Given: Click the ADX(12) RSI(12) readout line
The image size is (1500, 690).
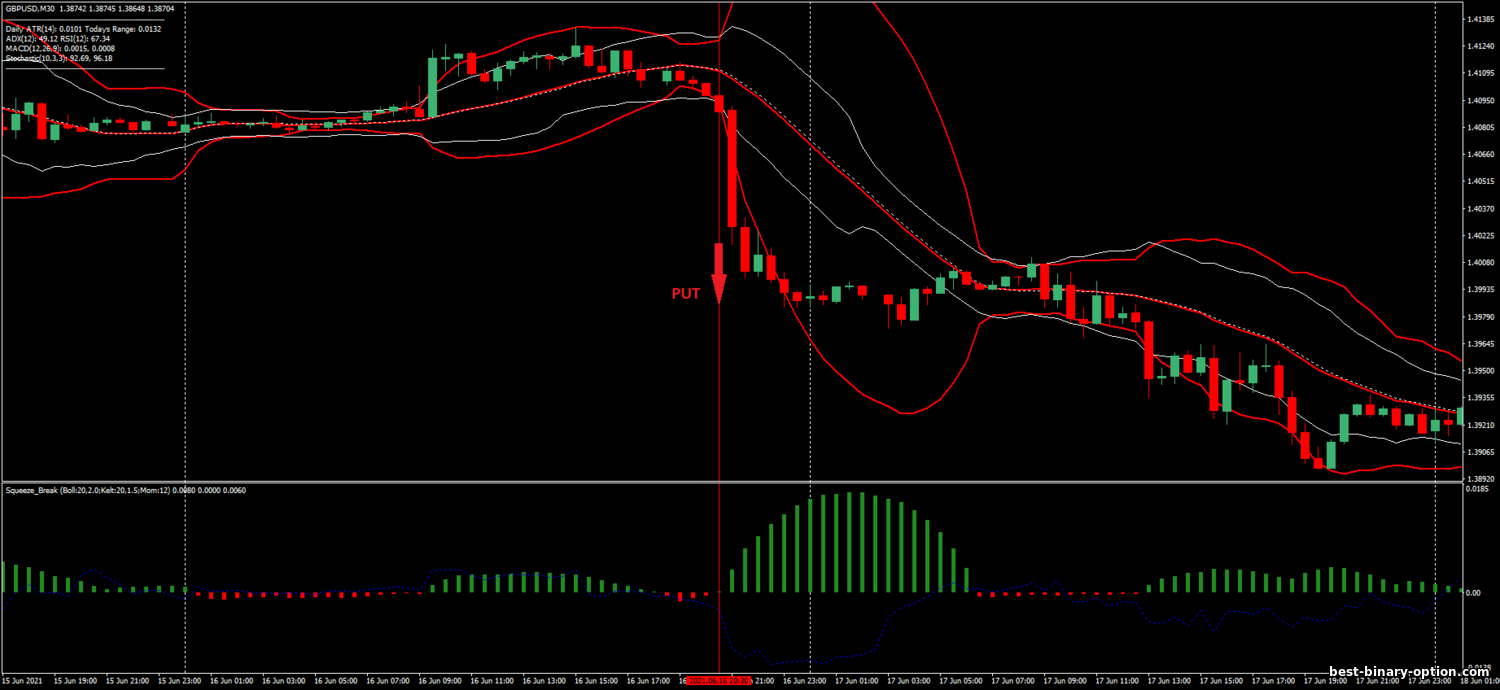Looking at the screenshot, I should pyautogui.click(x=57, y=39).
